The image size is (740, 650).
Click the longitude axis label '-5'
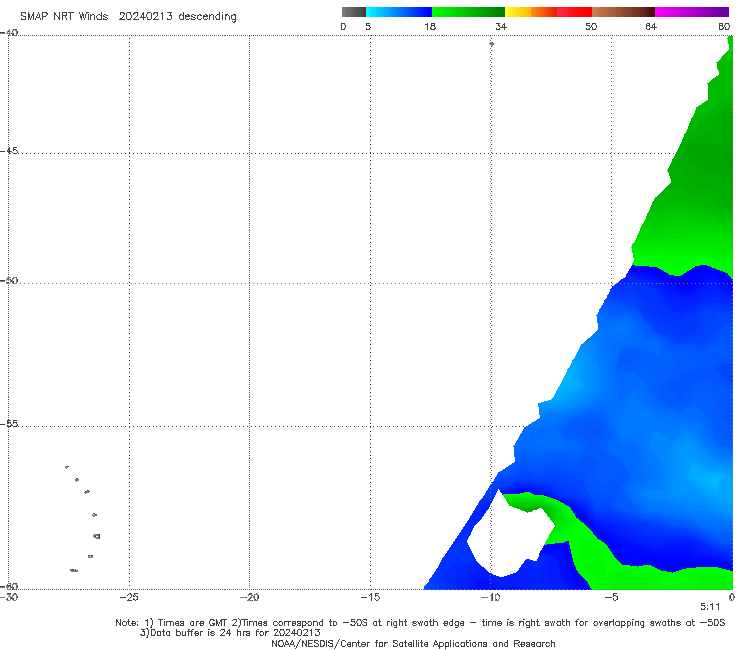point(611,597)
